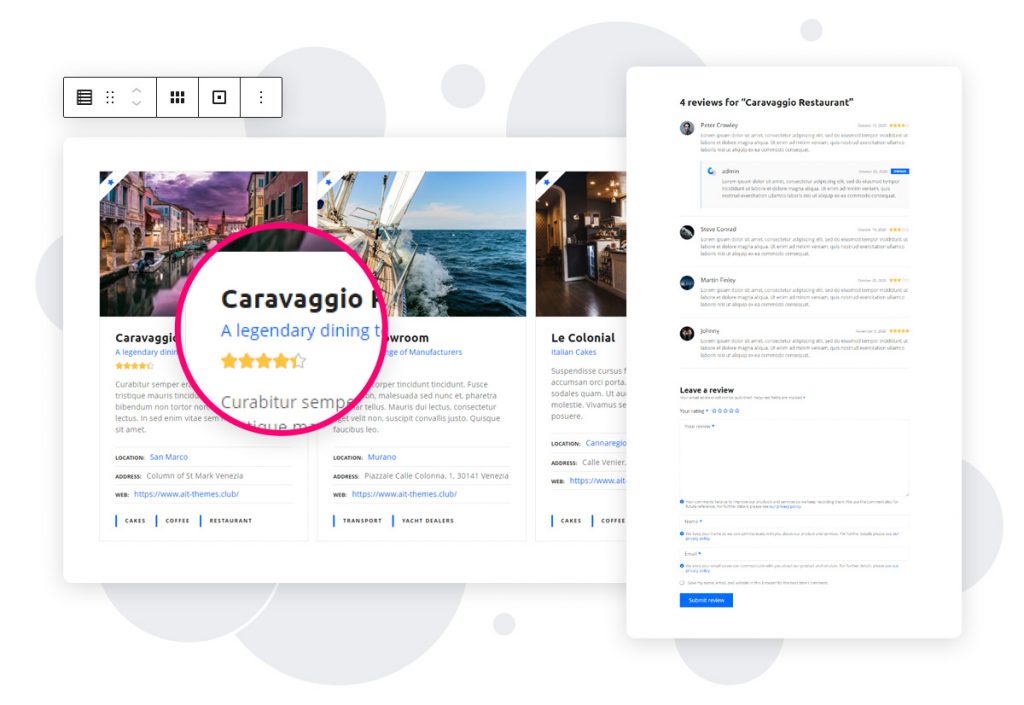Screen dimensions: 1024x705
Task: Click the Leave a review heading
Action: (707, 390)
